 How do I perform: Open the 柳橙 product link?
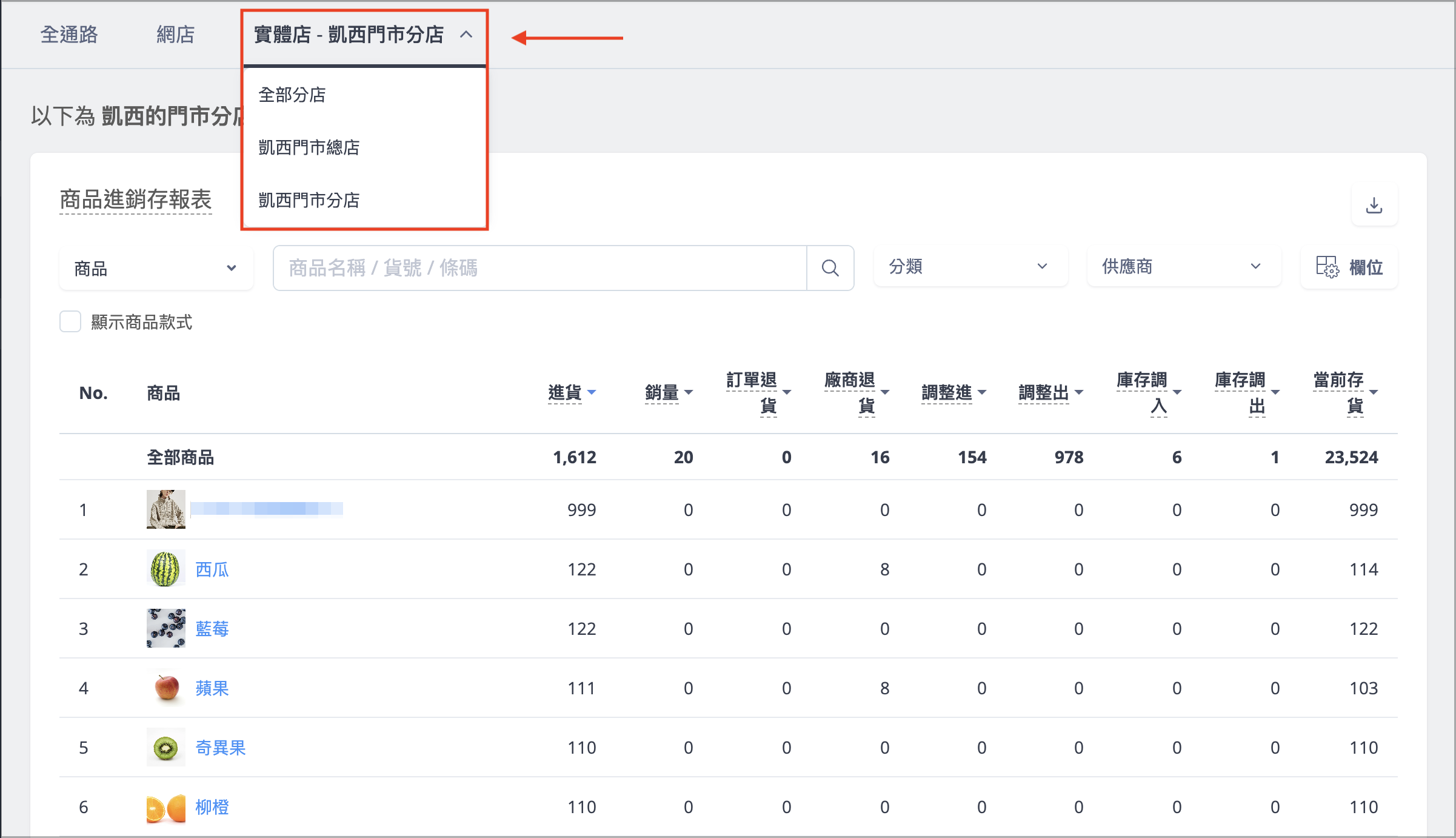212,807
